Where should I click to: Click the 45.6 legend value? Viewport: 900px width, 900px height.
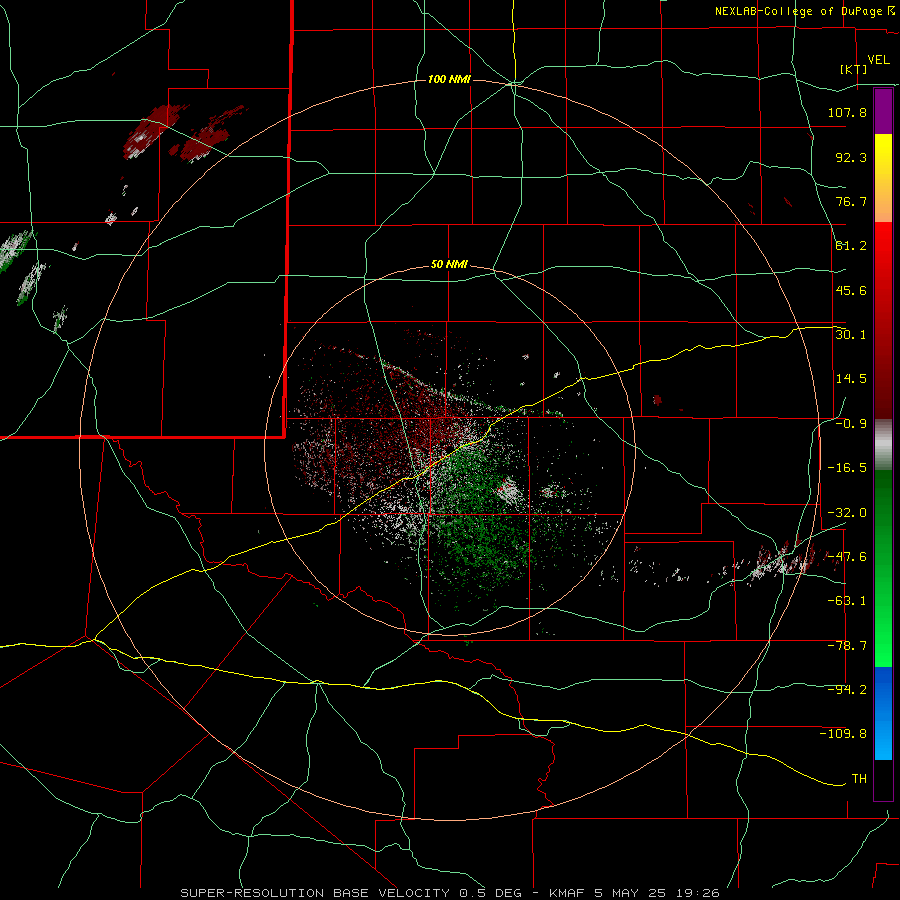pos(851,290)
